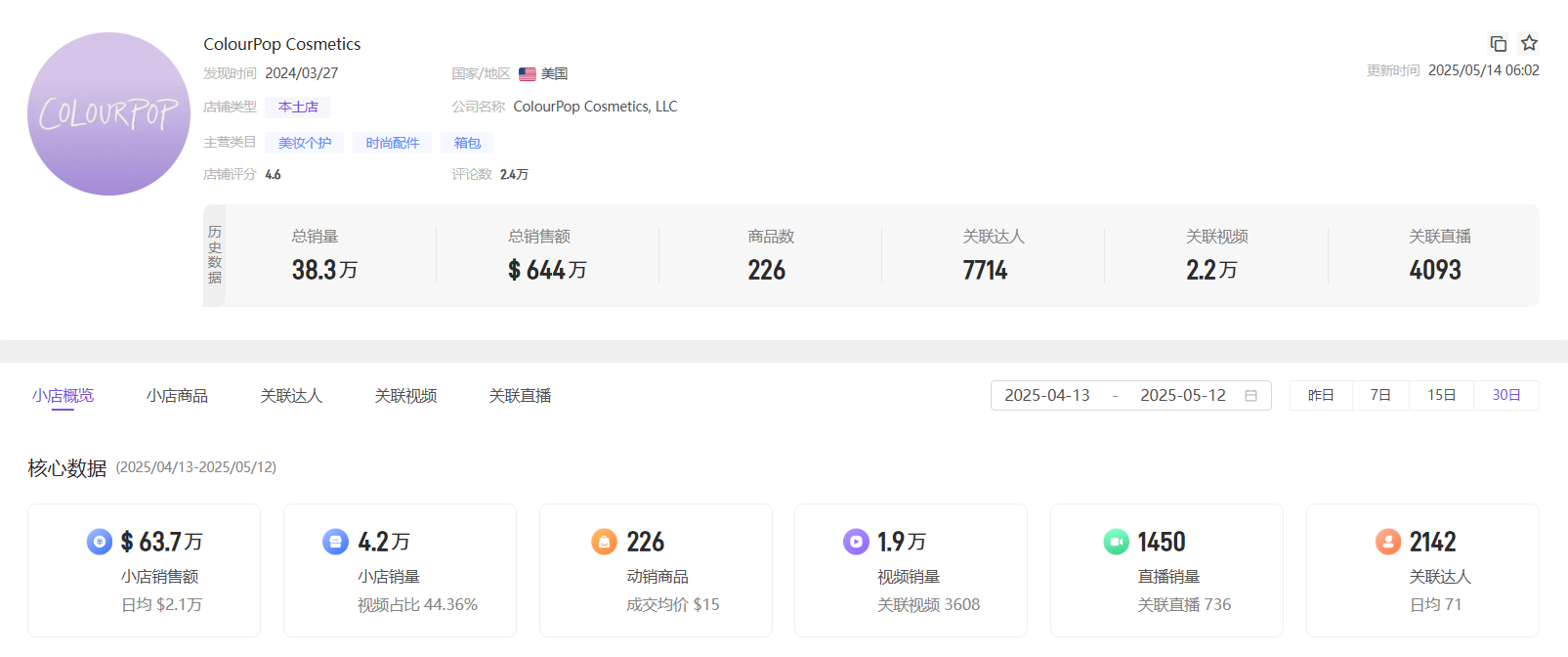Click the discovery date 2024/03/27

[301, 73]
